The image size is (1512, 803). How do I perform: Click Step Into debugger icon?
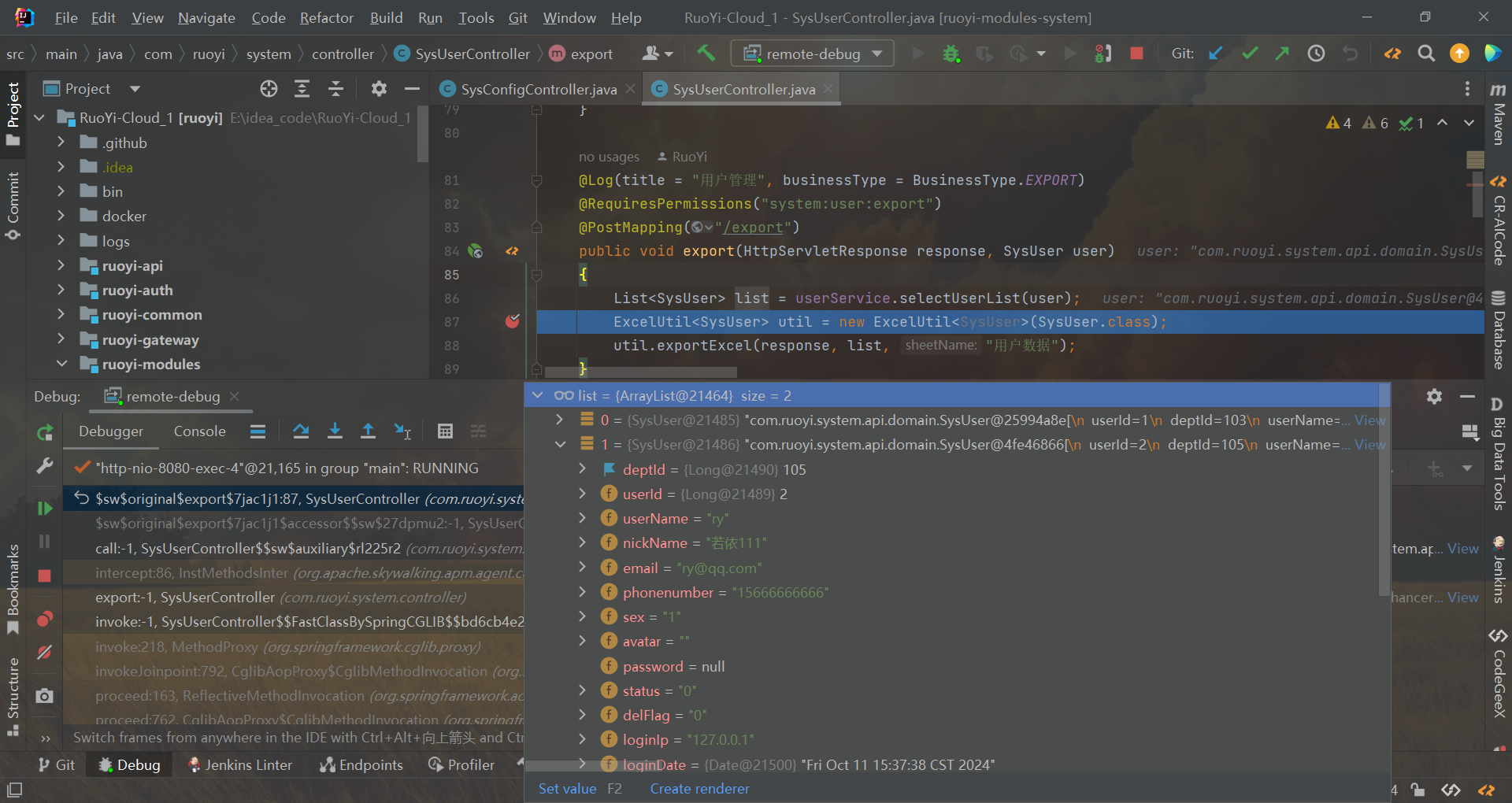pos(335,431)
